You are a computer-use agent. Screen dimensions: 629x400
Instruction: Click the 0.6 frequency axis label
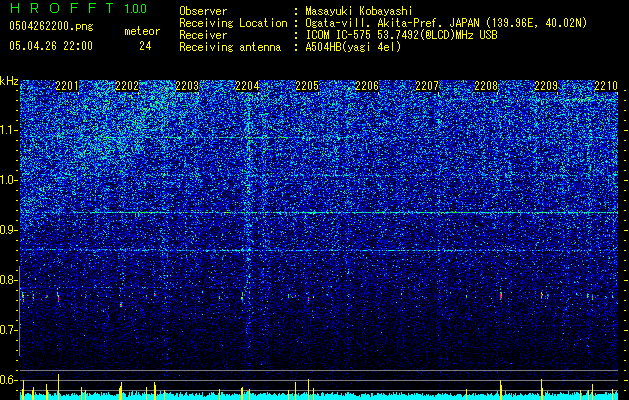pyautogui.click(x=8, y=380)
